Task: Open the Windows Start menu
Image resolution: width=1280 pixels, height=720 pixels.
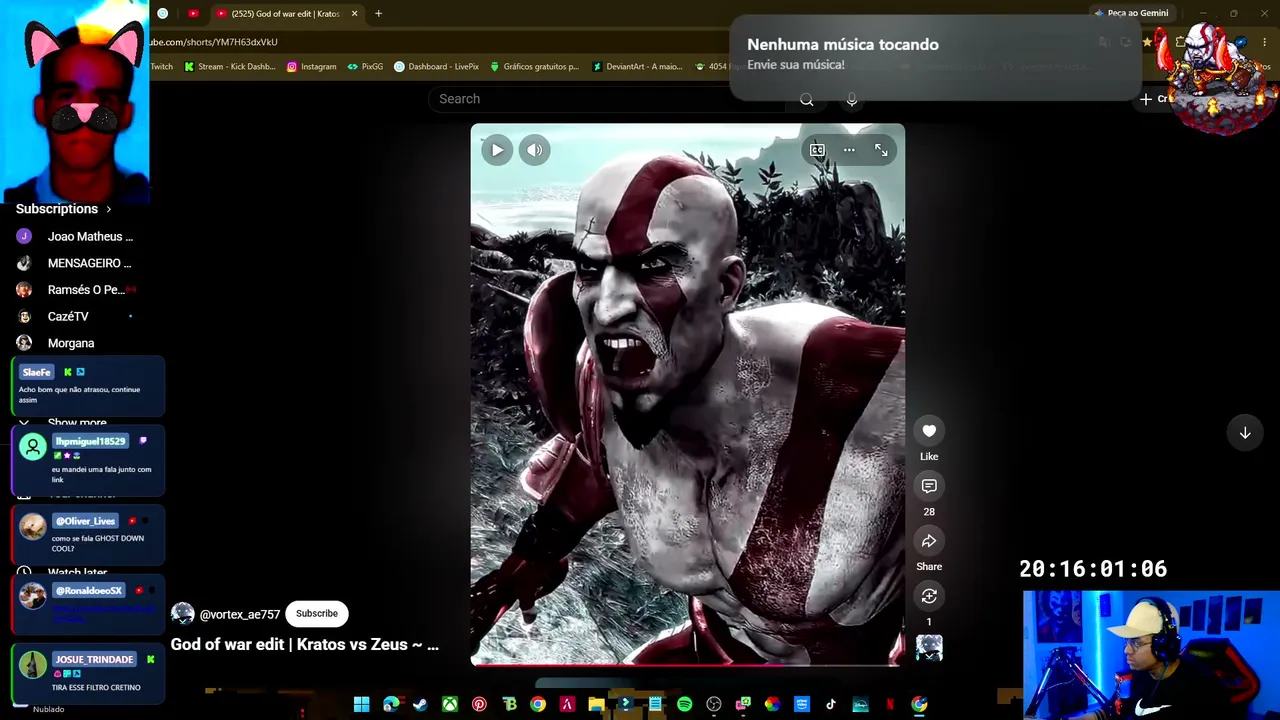Action: click(x=361, y=704)
